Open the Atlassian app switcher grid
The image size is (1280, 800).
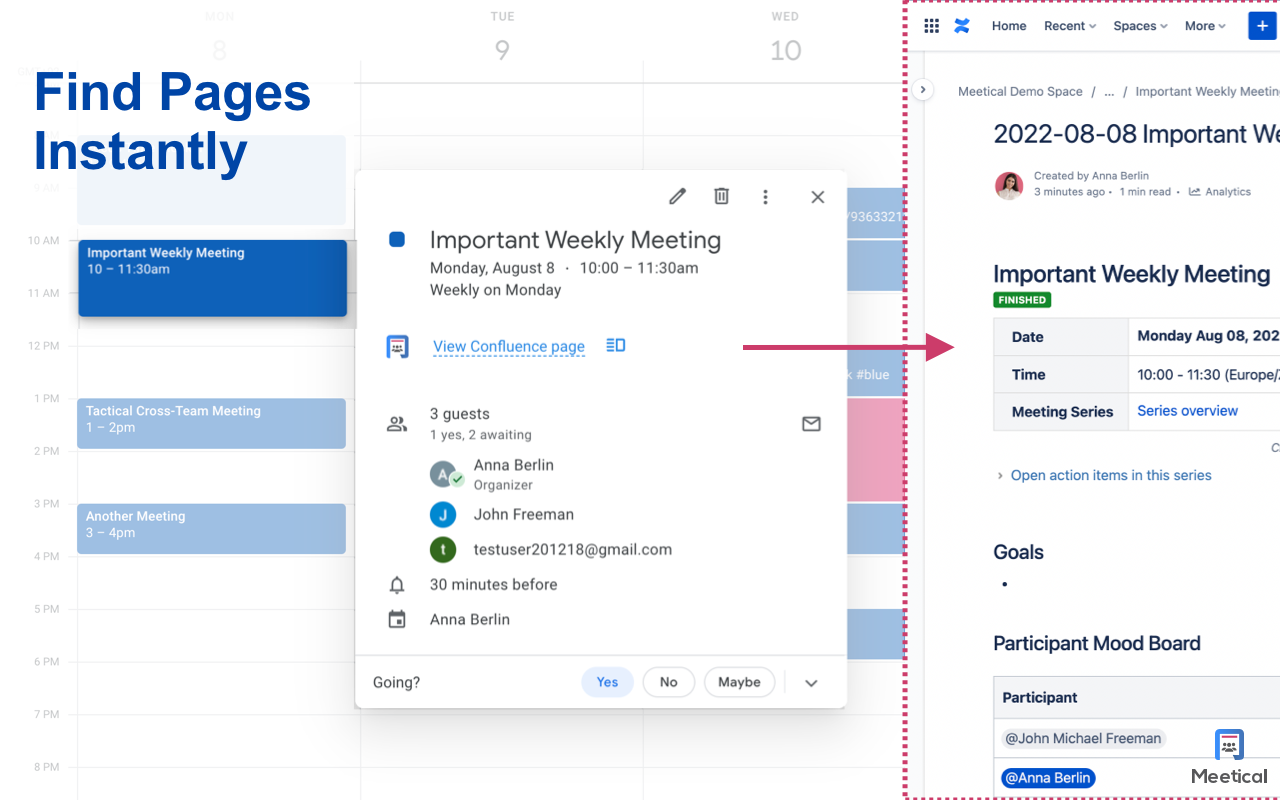[931, 25]
